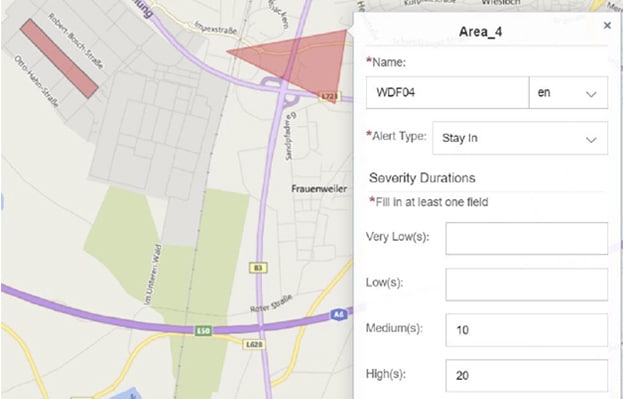Image resolution: width=624 pixels, height=399 pixels.
Task: Click the Sandpfadweg street label
Action: 290,136
